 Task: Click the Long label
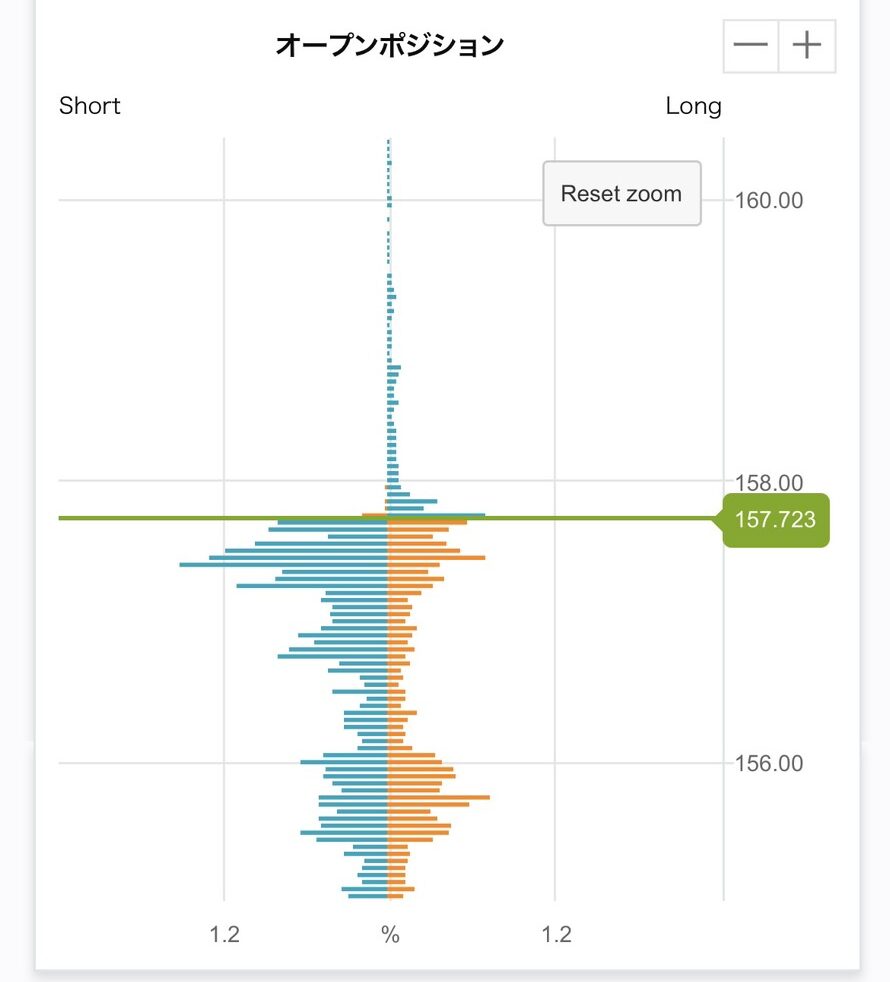[693, 106]
